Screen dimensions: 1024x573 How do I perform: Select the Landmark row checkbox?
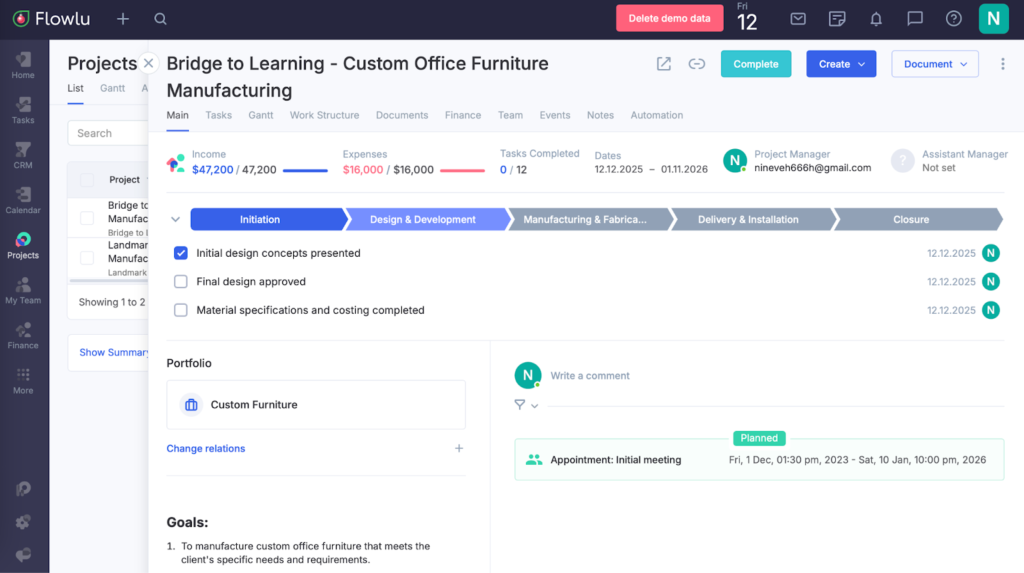click(87, 258)
